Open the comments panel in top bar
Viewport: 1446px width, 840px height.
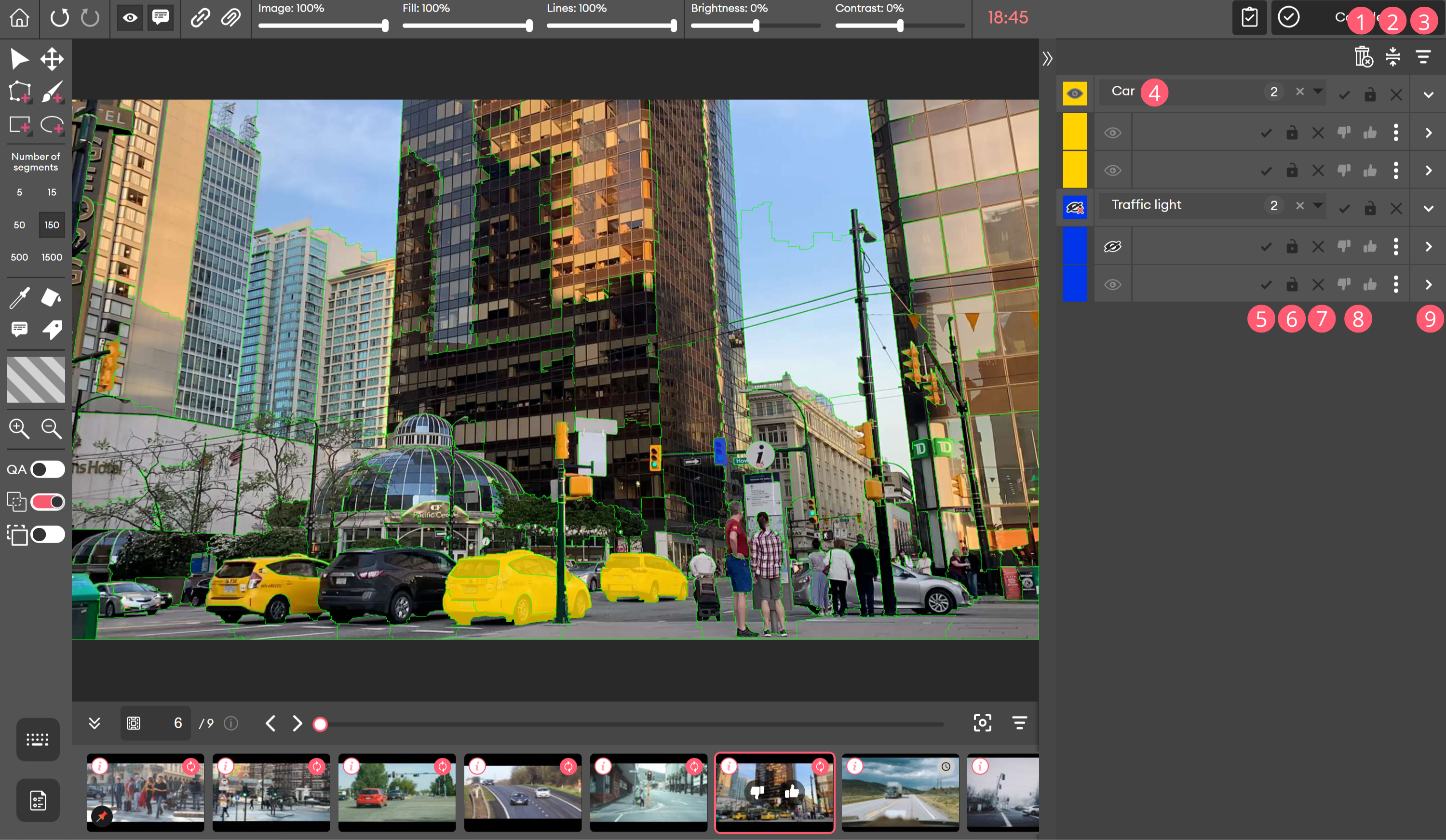pyautogui.click(x=161, y=18)
